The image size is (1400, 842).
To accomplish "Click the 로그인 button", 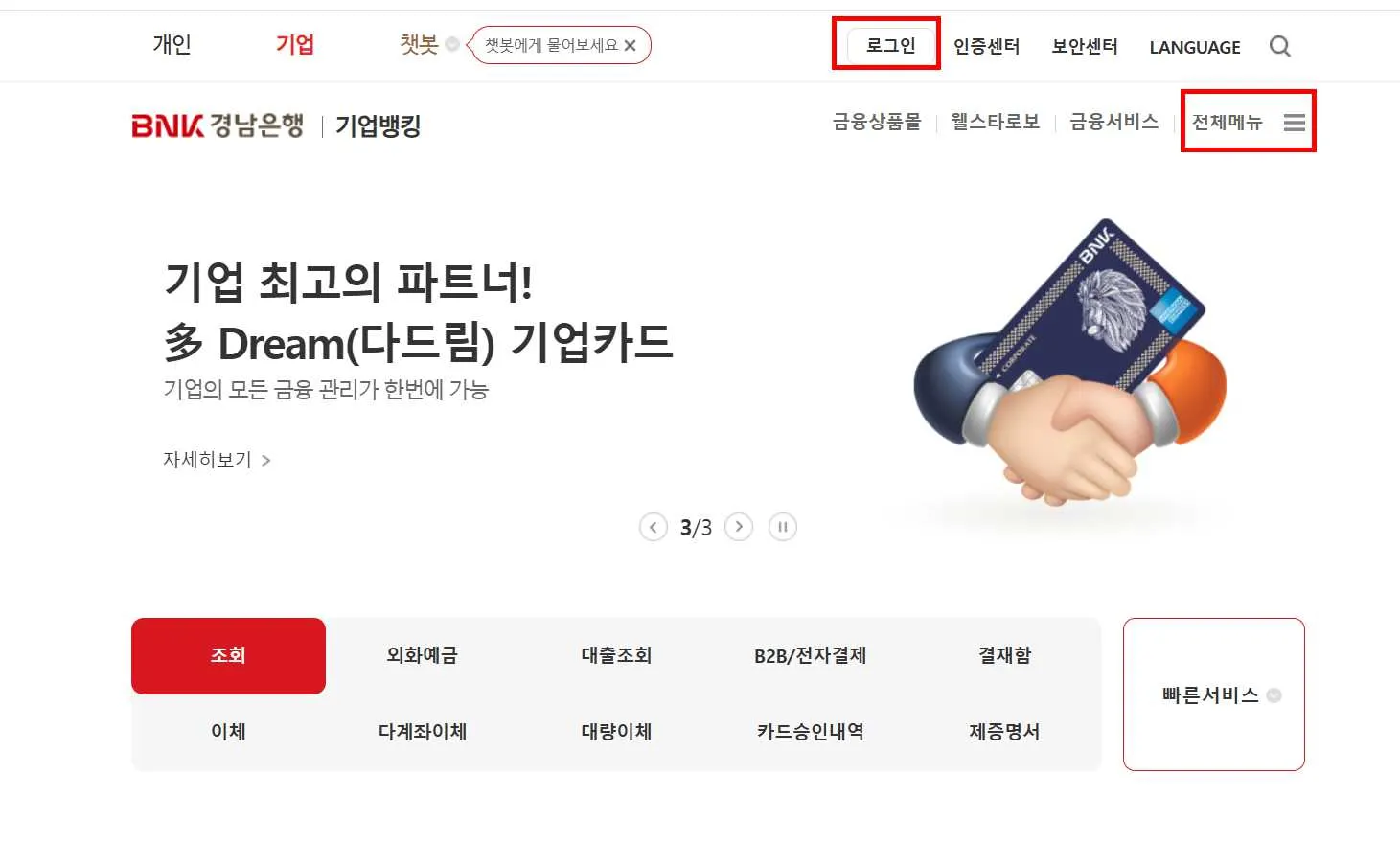I will click(890, 45).
